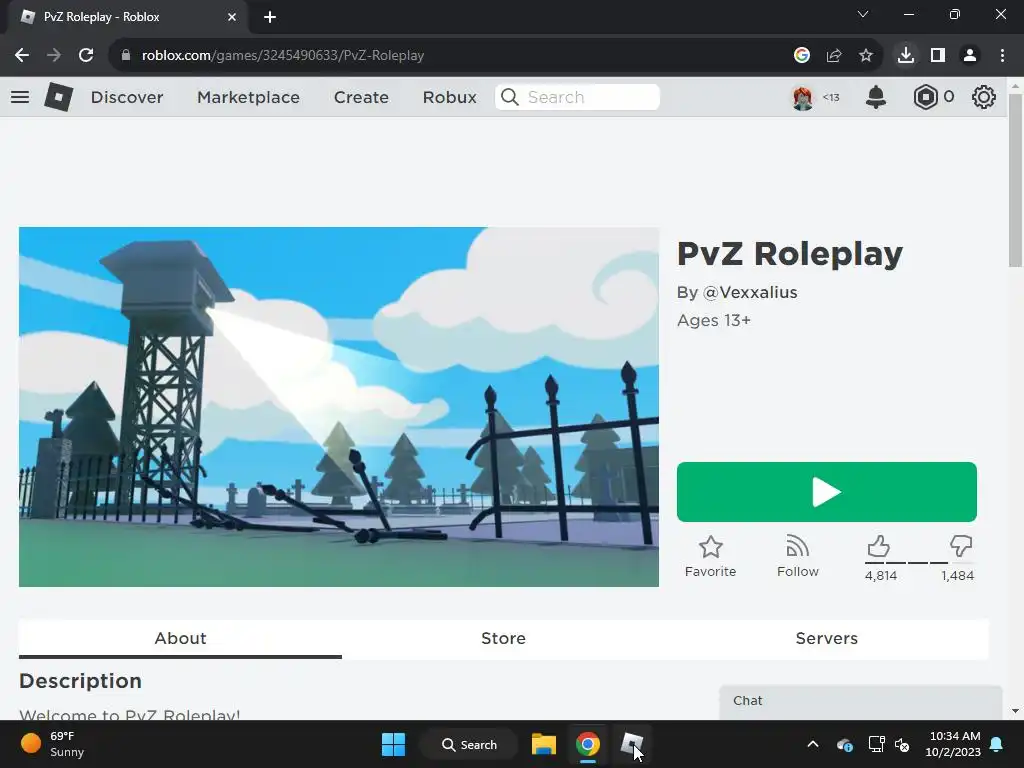1024x768 pixels.
Task: Select the PvZ Roleplay - Roblox browser tab
Action: (x=129, y=17)
